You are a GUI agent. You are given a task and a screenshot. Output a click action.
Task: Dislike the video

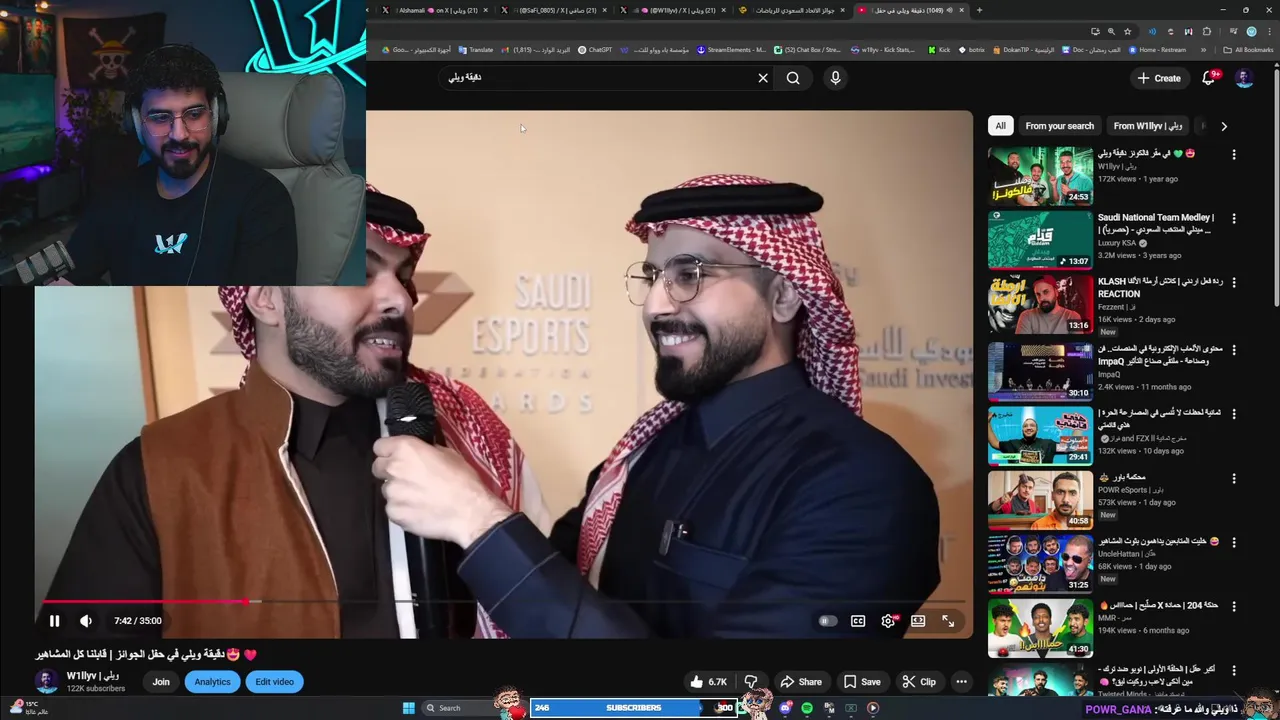(x=751, y=682)
